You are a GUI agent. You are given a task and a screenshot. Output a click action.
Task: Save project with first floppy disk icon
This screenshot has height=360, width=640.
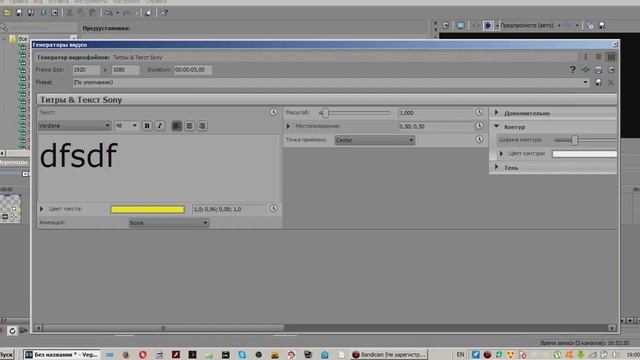point(19,13)
